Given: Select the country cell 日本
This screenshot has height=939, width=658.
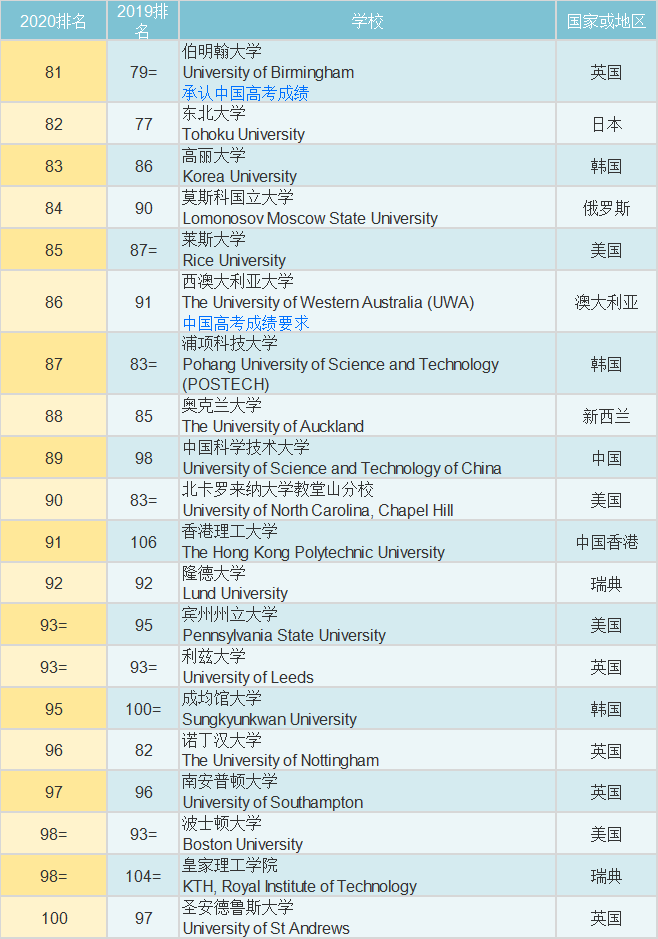Looking at the screenshot, I should coord(607,125).
